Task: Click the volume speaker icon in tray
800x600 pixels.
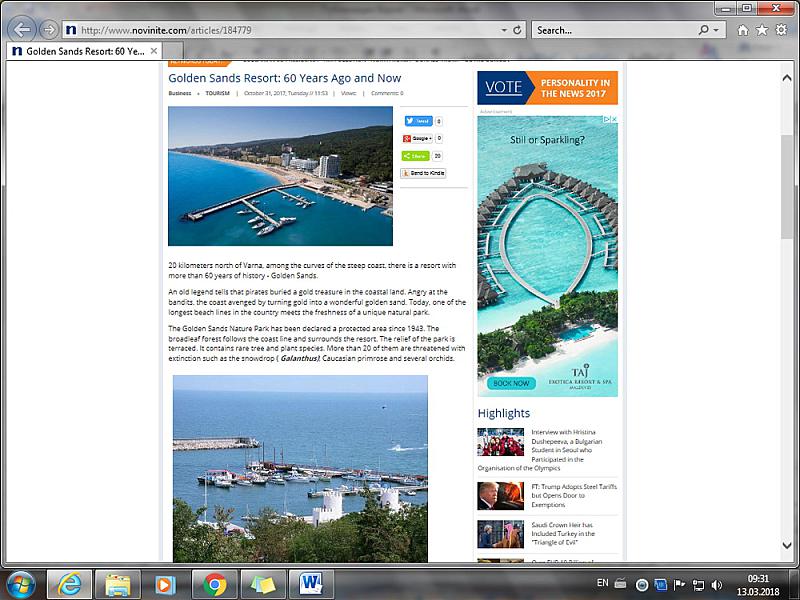Action: coord(716,584)
